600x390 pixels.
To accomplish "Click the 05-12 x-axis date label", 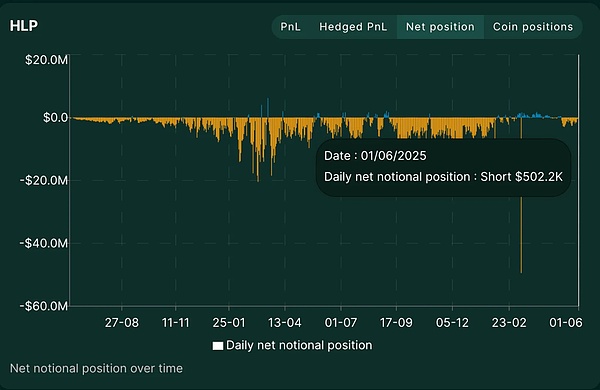I will coord(452,323).
